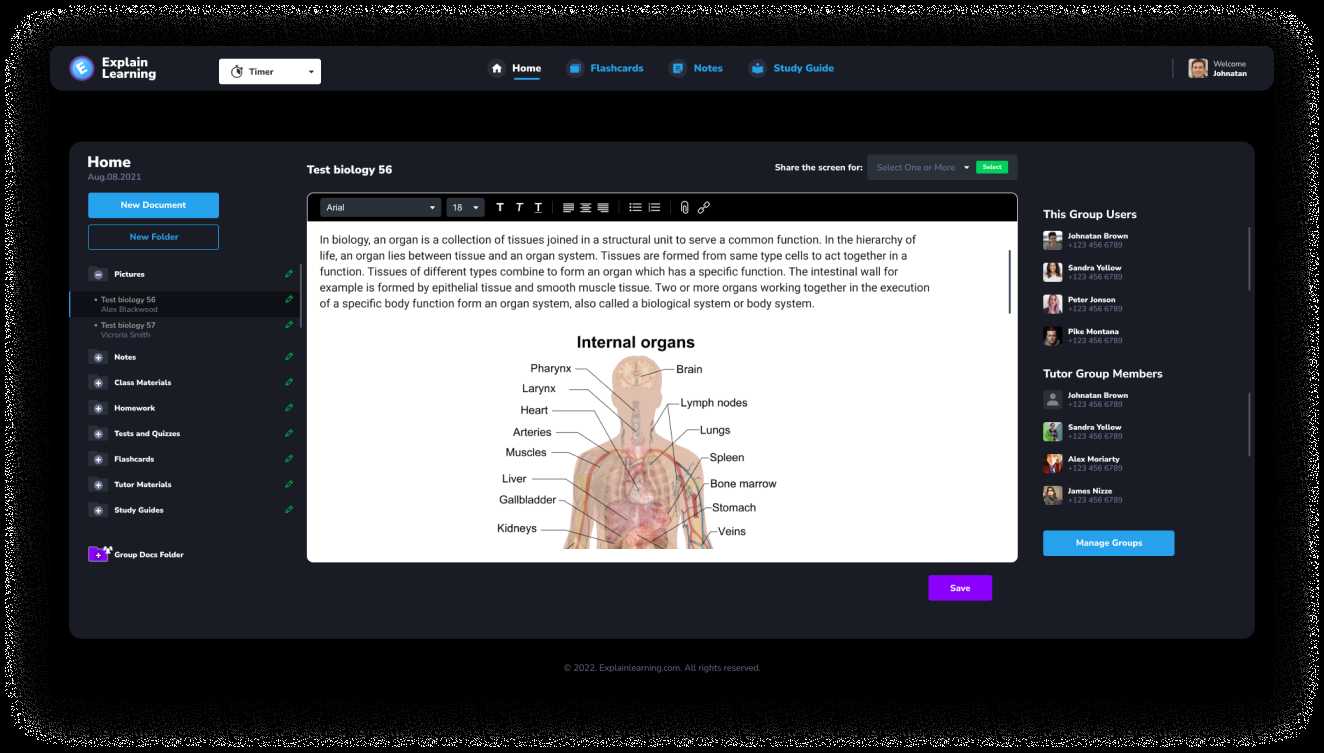Screen dimensions: 1324x753
Task: Switch to the Flashcards tab
Action: pyautogui.click(x=605, y=69)
